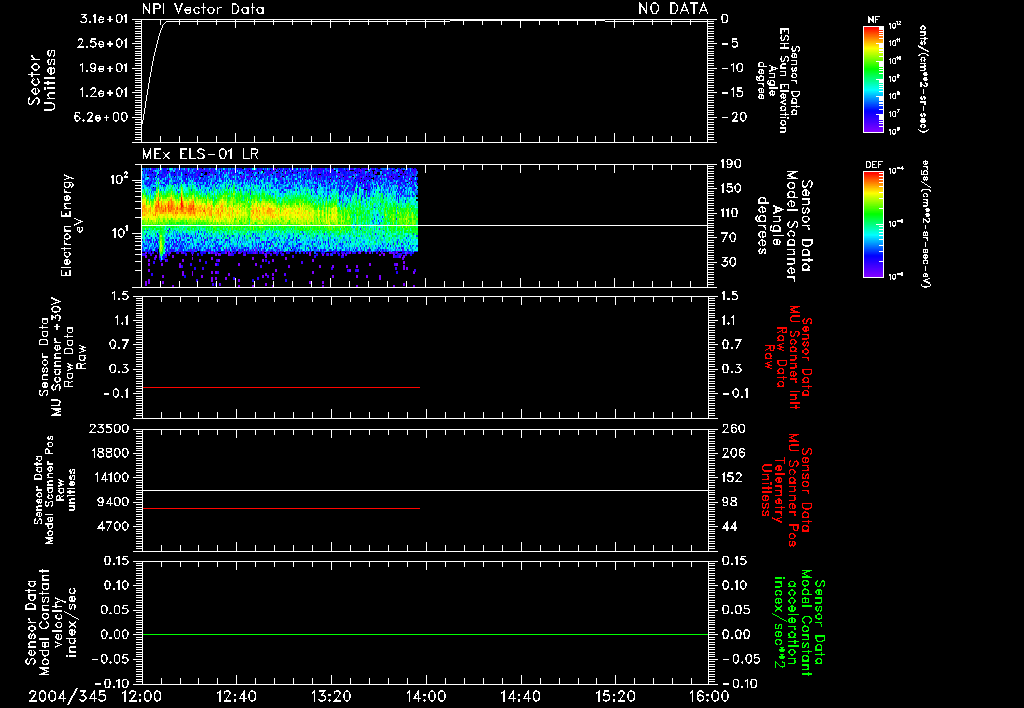This screenshot has width=1024, height=708.
Task: Click the NO DATA label
Action: (673, 8)
